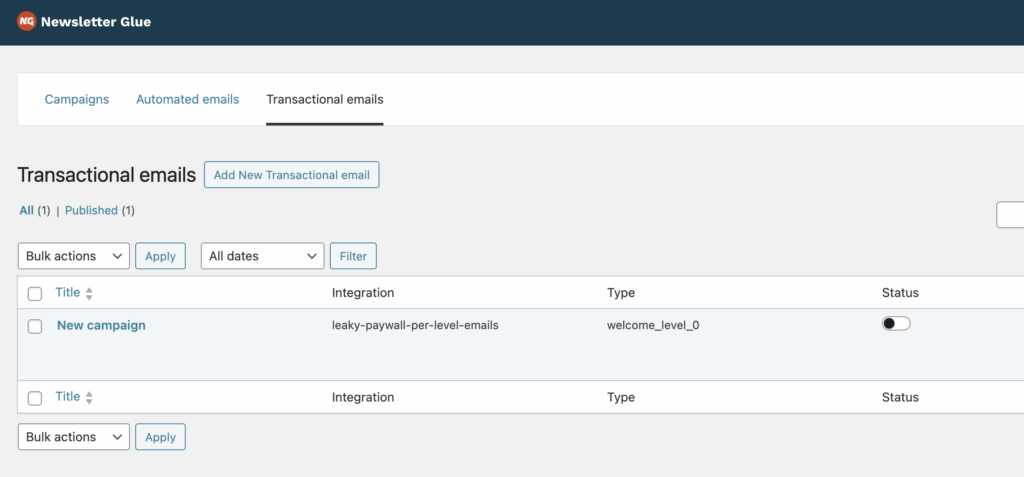
Task: Tick the New campaign row checkbox
Action: click(x=35, y=326)
